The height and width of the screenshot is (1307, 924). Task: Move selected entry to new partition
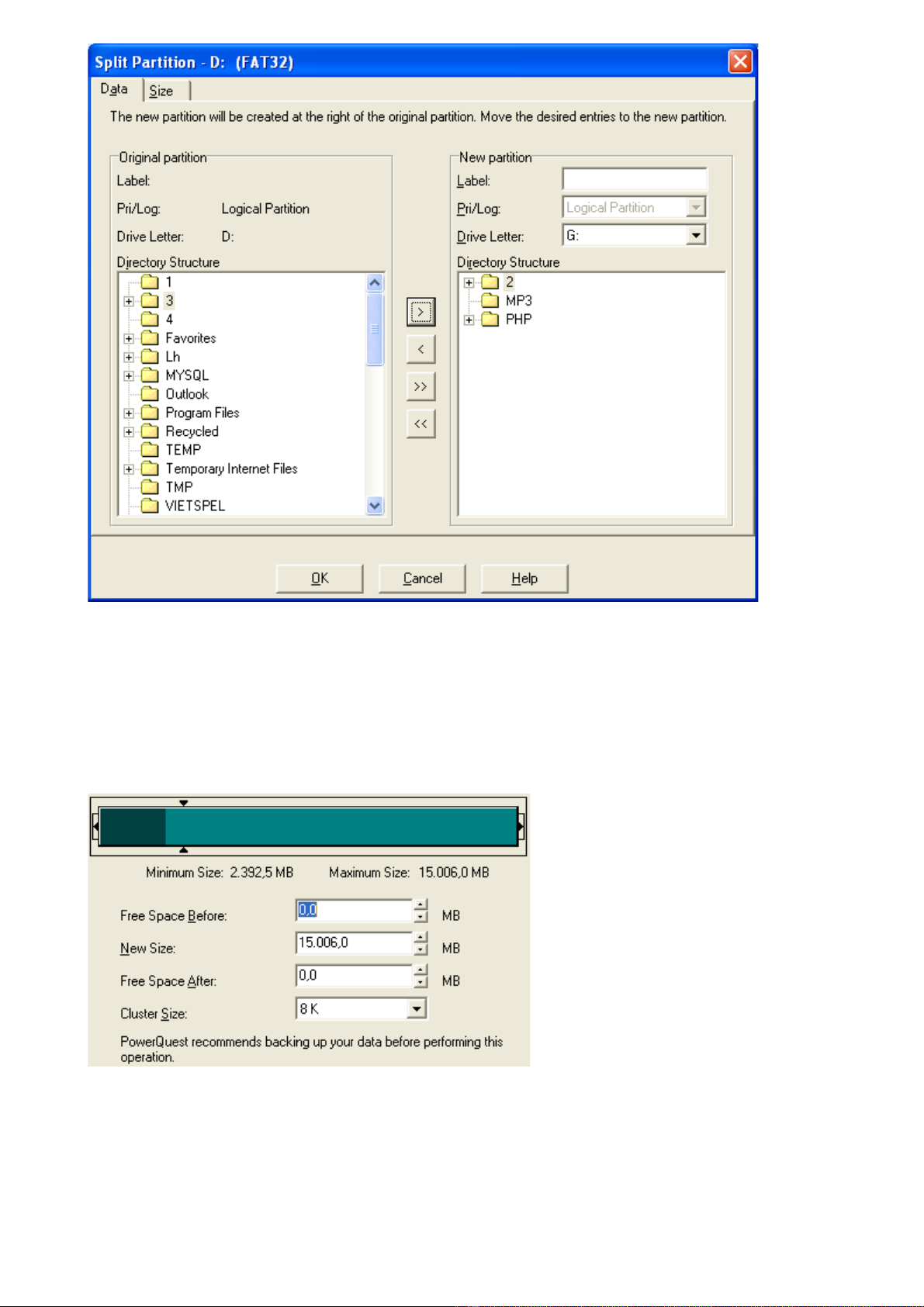coord(420,312)
